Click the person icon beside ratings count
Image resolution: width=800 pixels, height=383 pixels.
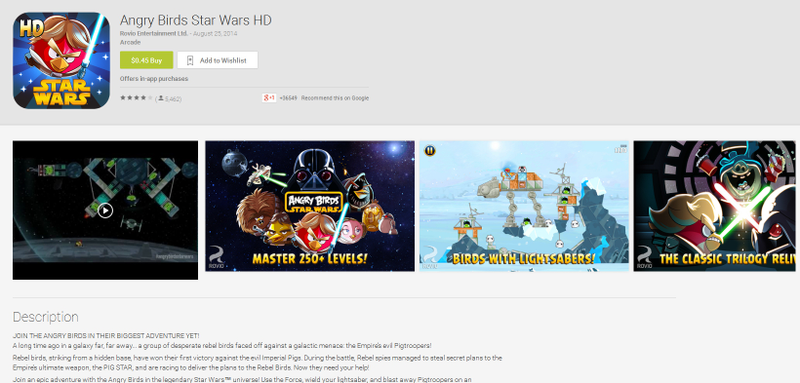coord(161,98)
